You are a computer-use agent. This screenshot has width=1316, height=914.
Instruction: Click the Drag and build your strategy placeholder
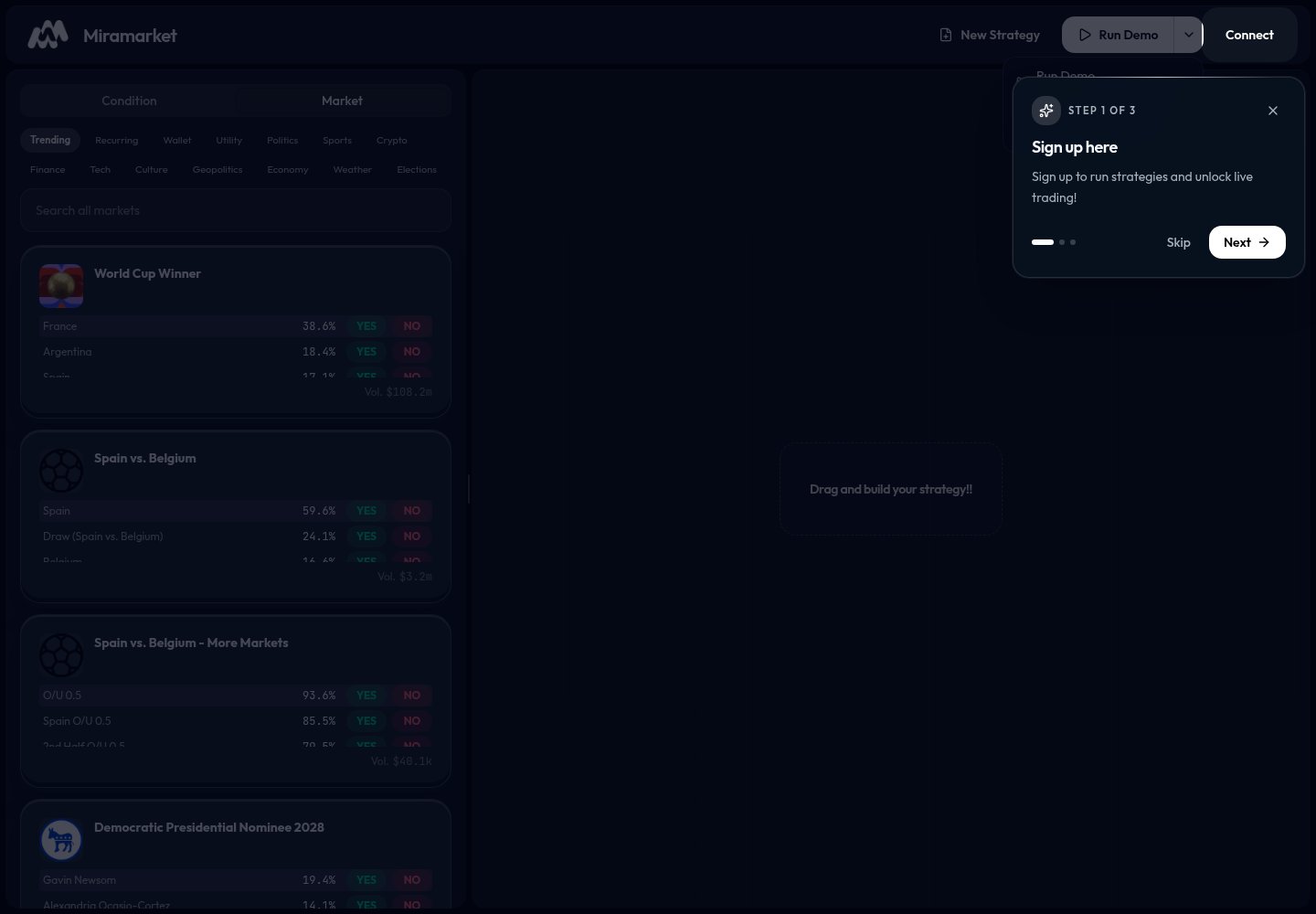[891, 489]
